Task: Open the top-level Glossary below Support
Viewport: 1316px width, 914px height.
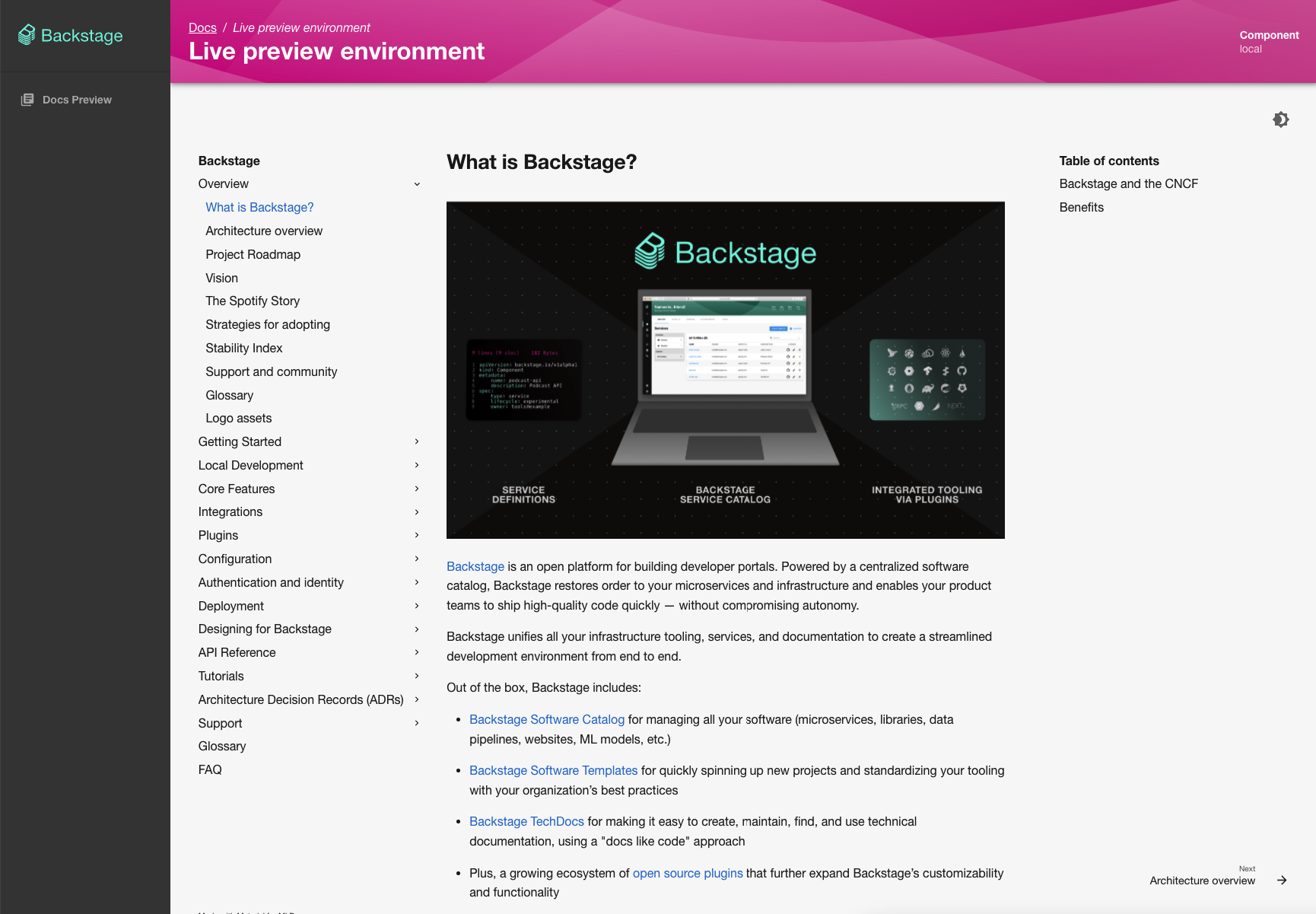Action: [x=222, y=747]
